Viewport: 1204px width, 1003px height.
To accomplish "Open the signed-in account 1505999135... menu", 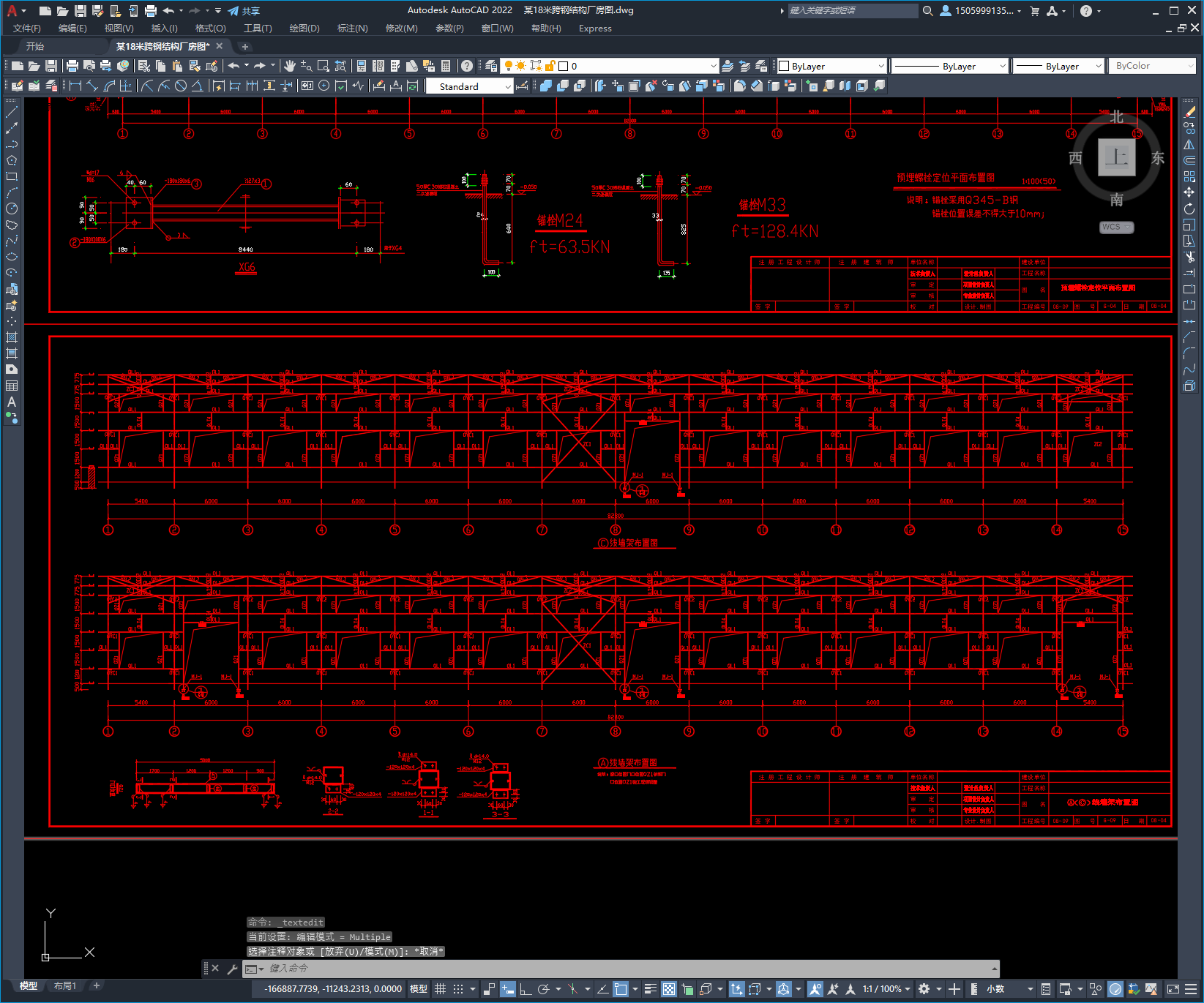I will (x=981, y=10).
